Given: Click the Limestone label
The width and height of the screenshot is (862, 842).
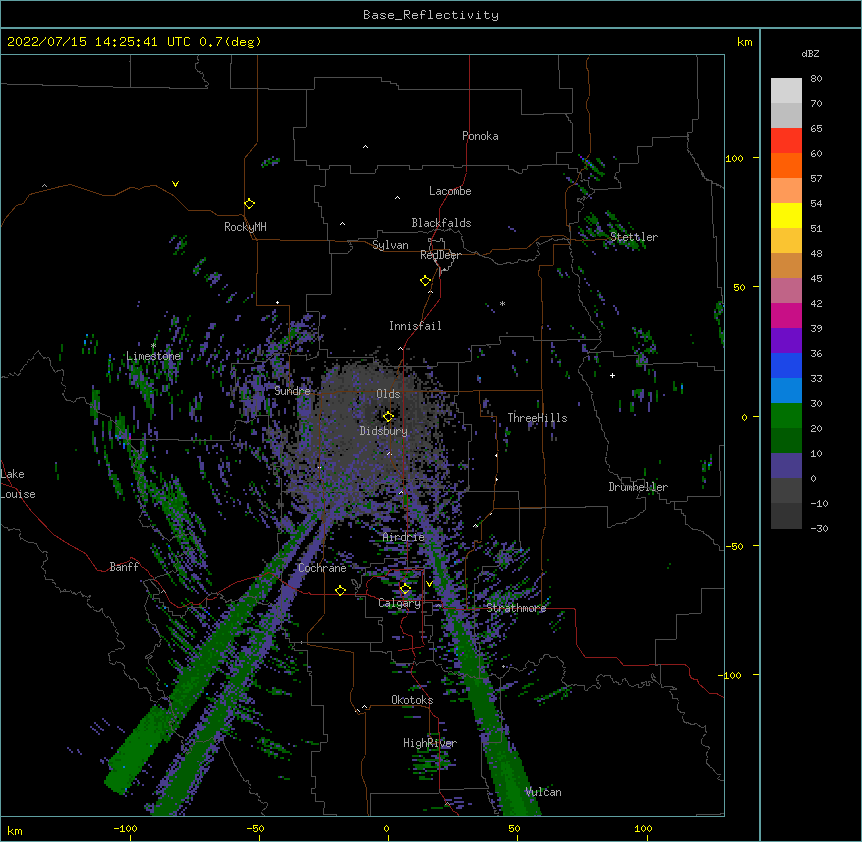Looking at the screenshot, I should [x=153, y=356].
